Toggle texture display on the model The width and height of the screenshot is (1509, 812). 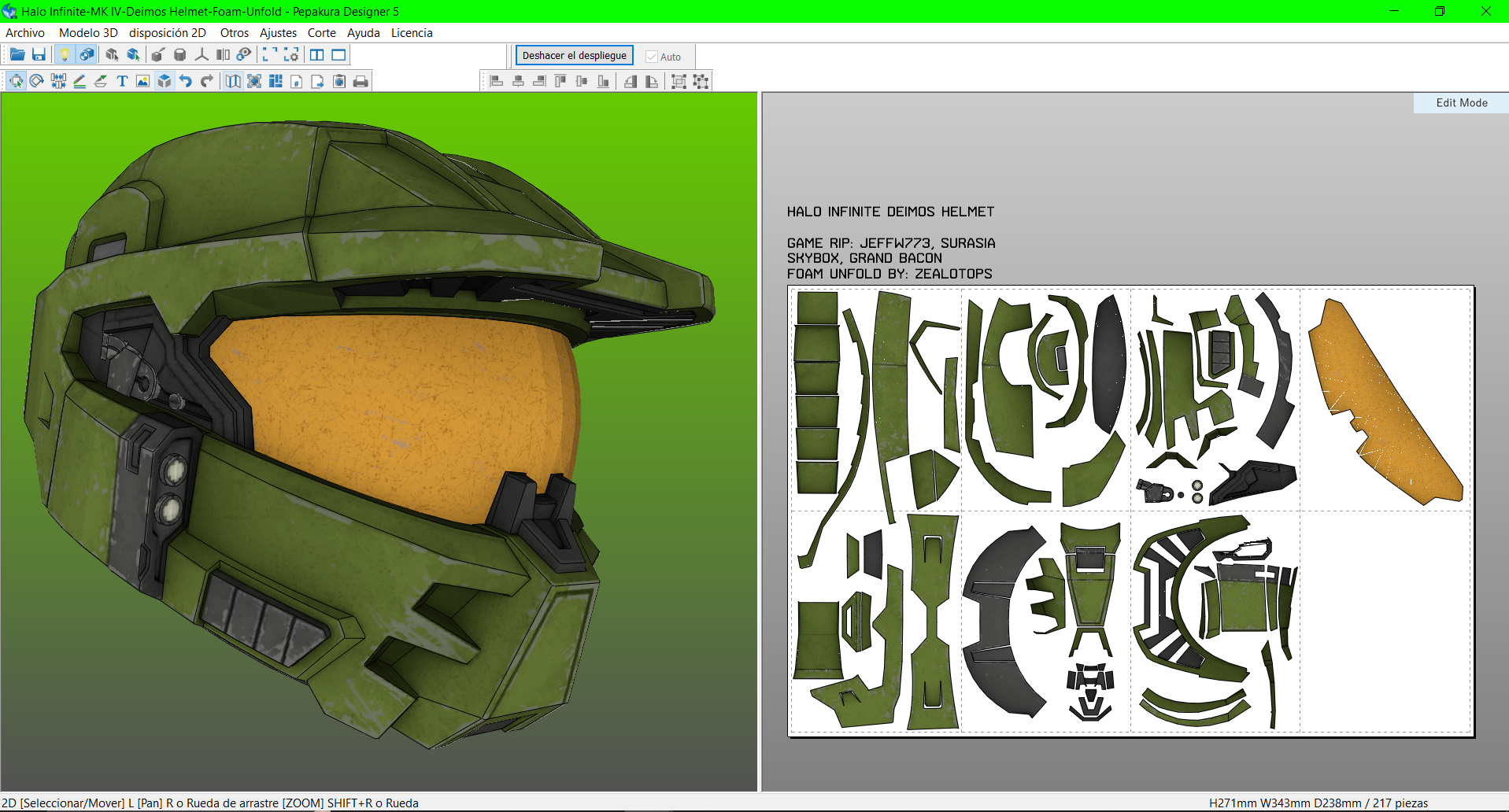87,55
